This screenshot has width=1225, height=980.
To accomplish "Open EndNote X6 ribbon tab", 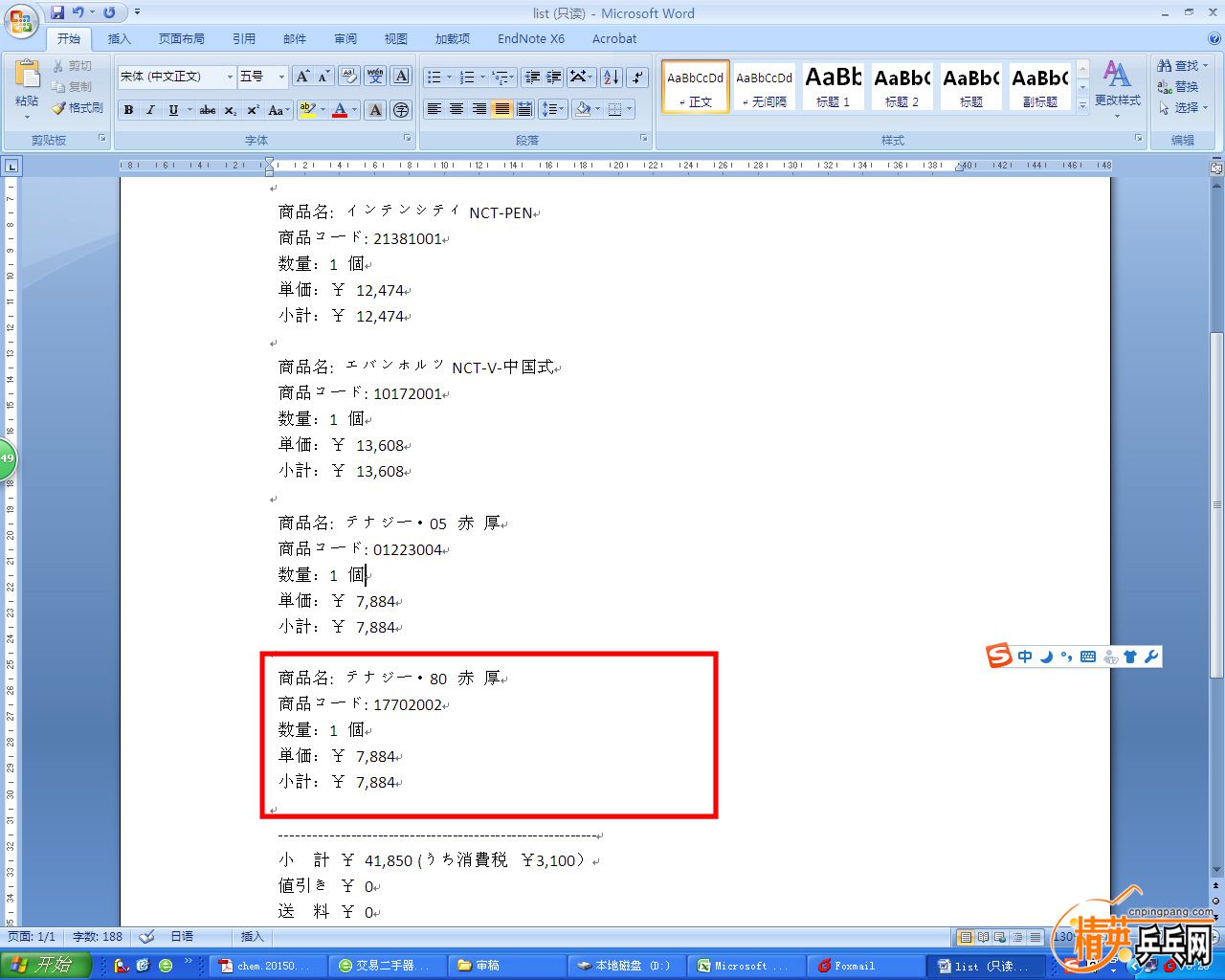I will (x=531, y=38).
